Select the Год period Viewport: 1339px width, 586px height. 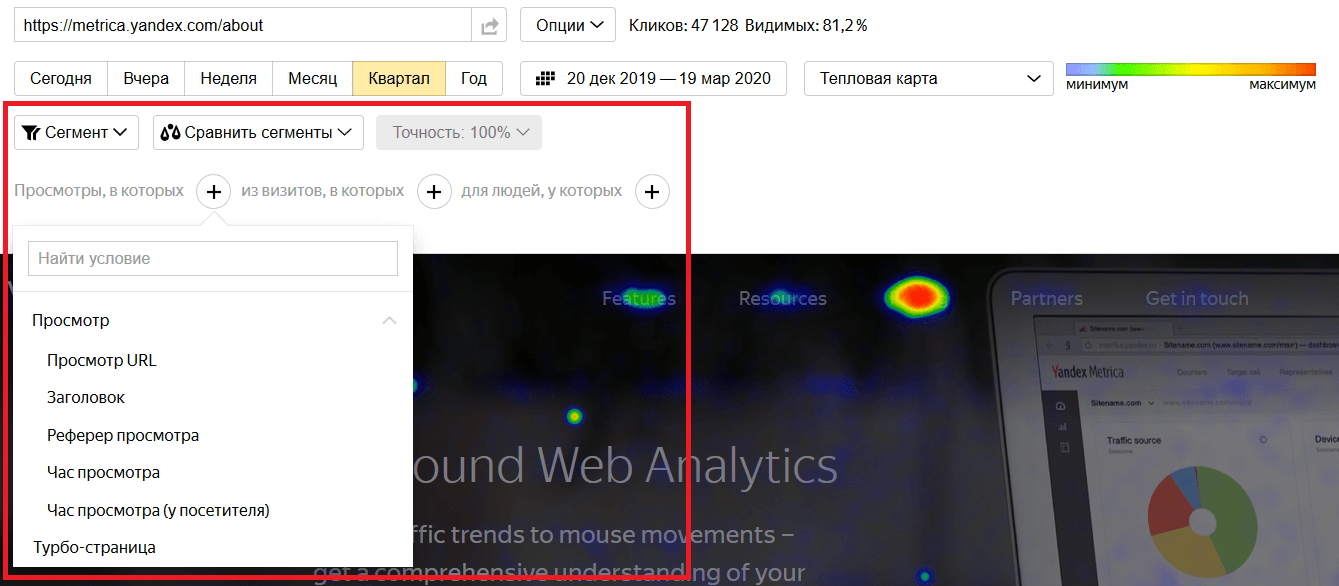(x=474, y=79)
